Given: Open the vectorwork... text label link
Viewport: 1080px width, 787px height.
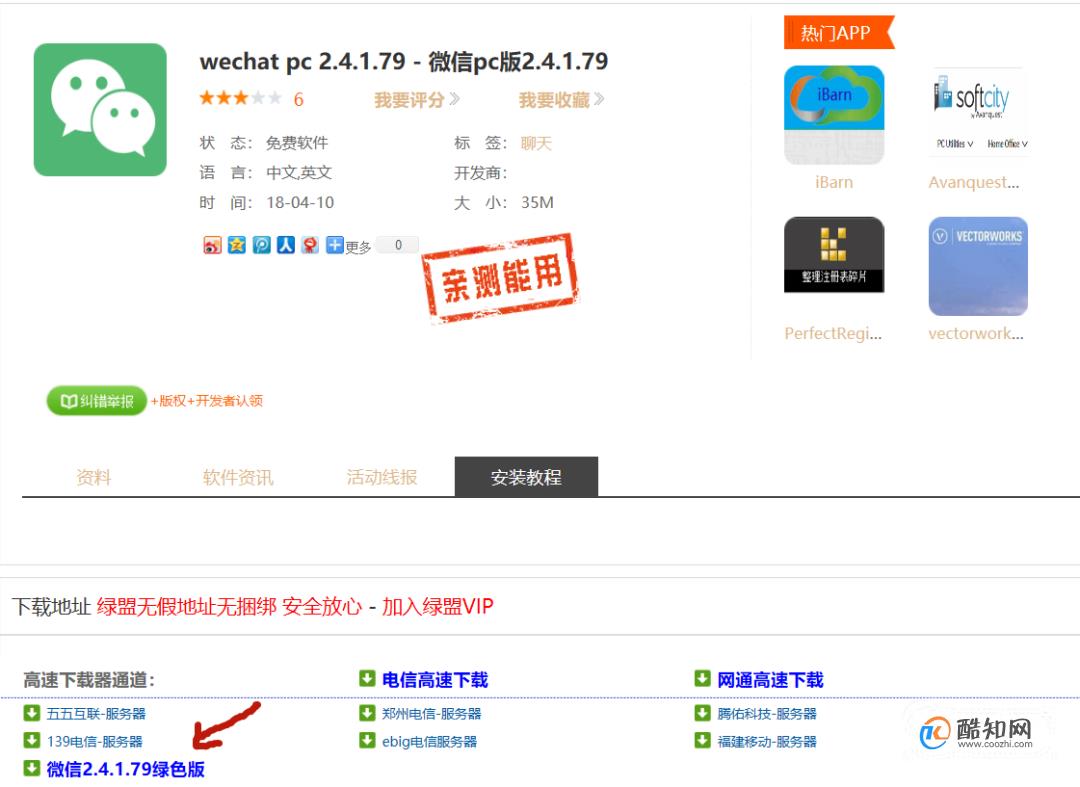Looking at the screenshot, I should tap(976, 334).
